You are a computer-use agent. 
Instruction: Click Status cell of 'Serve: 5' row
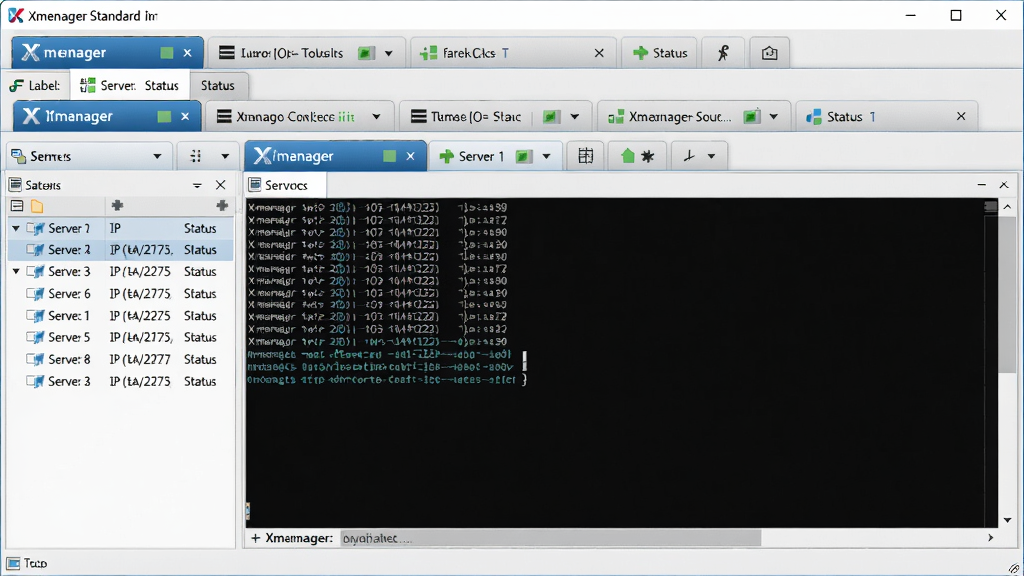tap(200, 338)
